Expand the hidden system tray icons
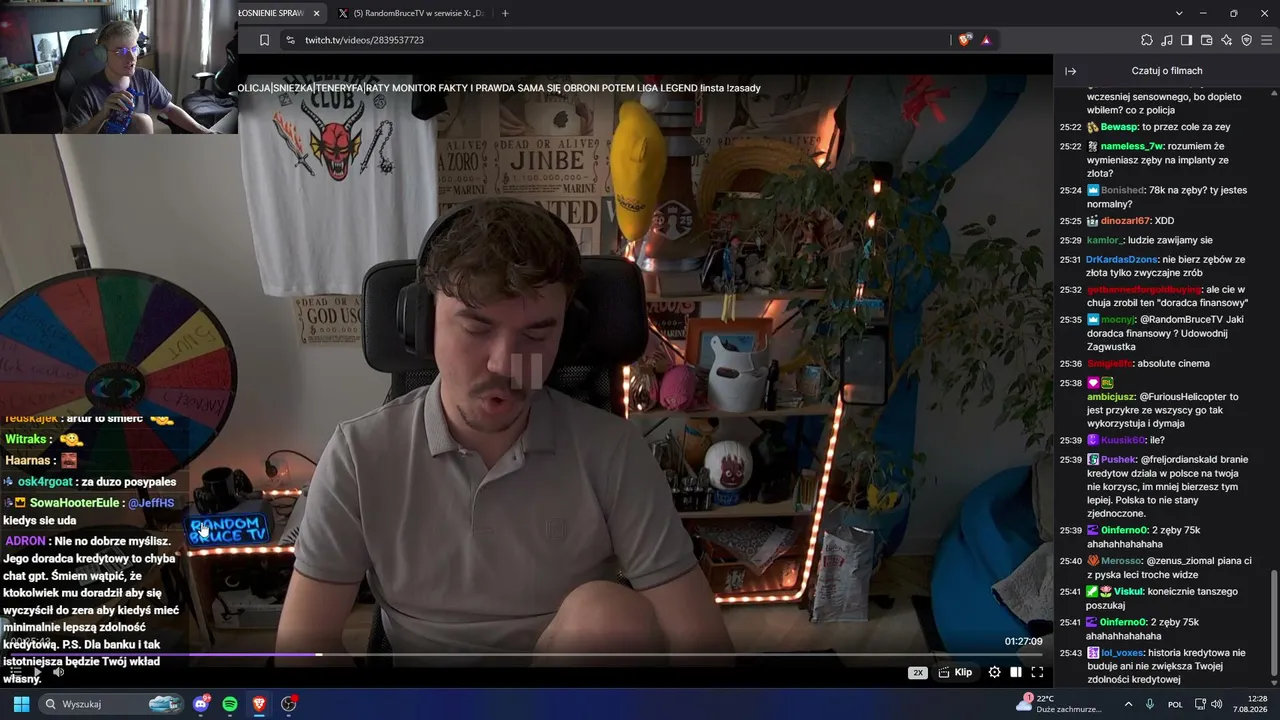 [x=1129, y=704]
